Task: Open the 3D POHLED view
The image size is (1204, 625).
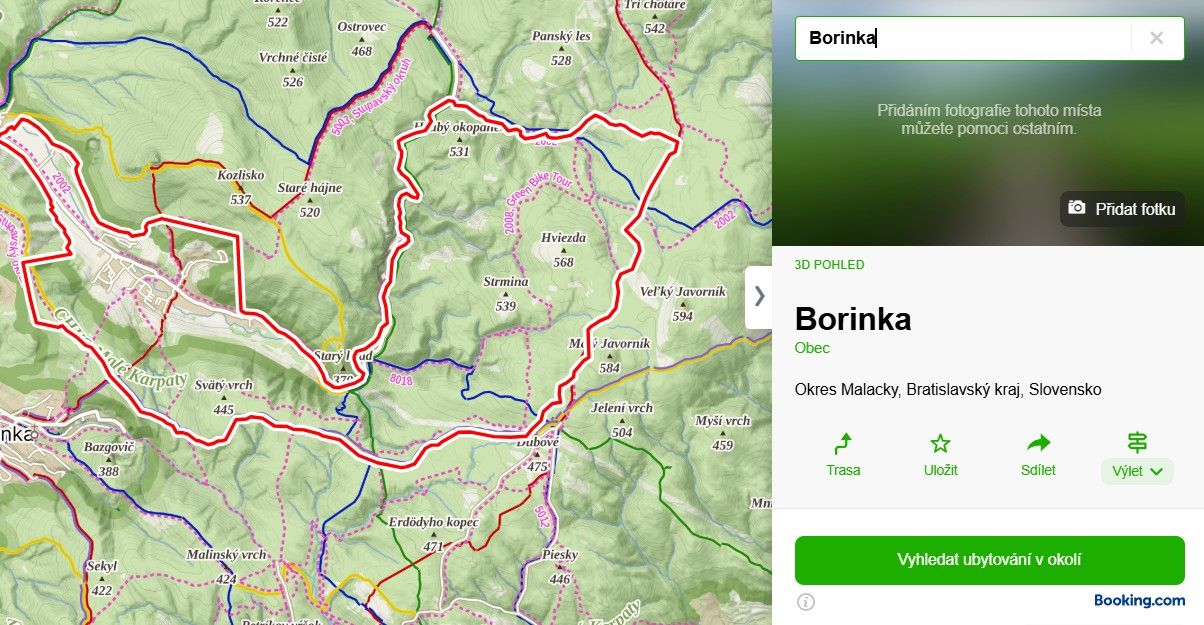Action: pyautogui.click(x=829, y=265)
